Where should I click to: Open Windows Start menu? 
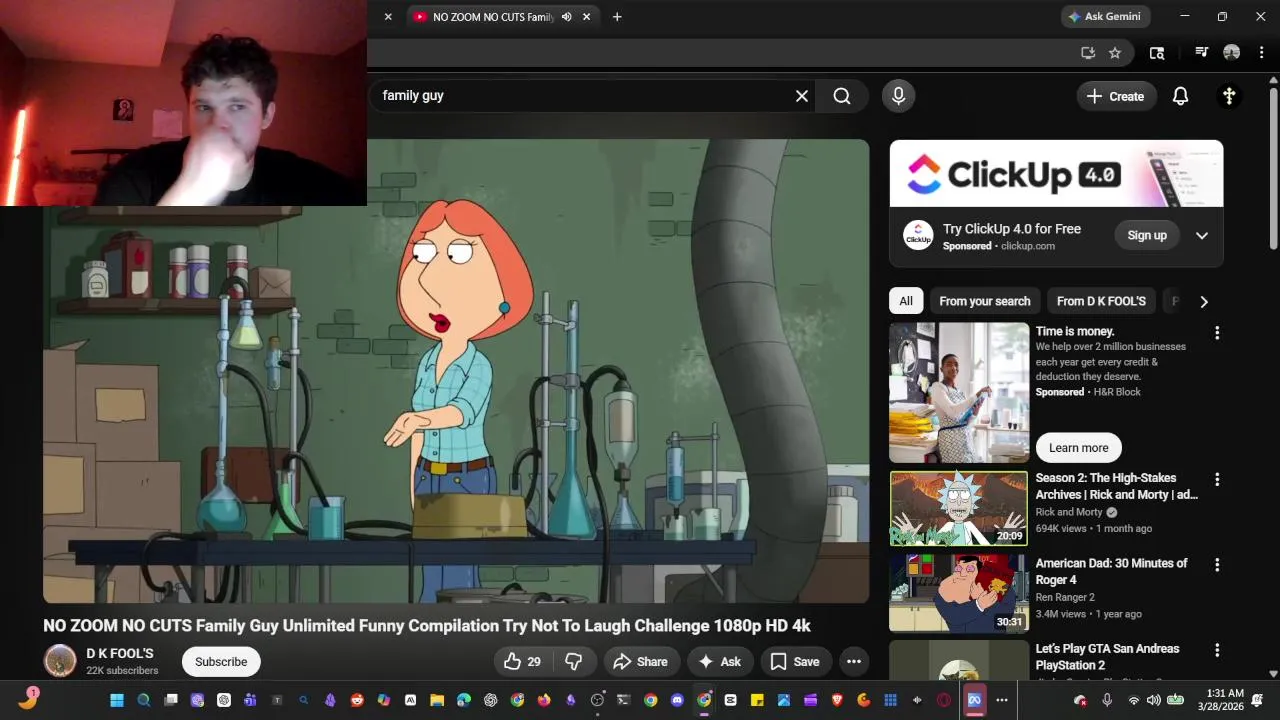coord(117,700)
